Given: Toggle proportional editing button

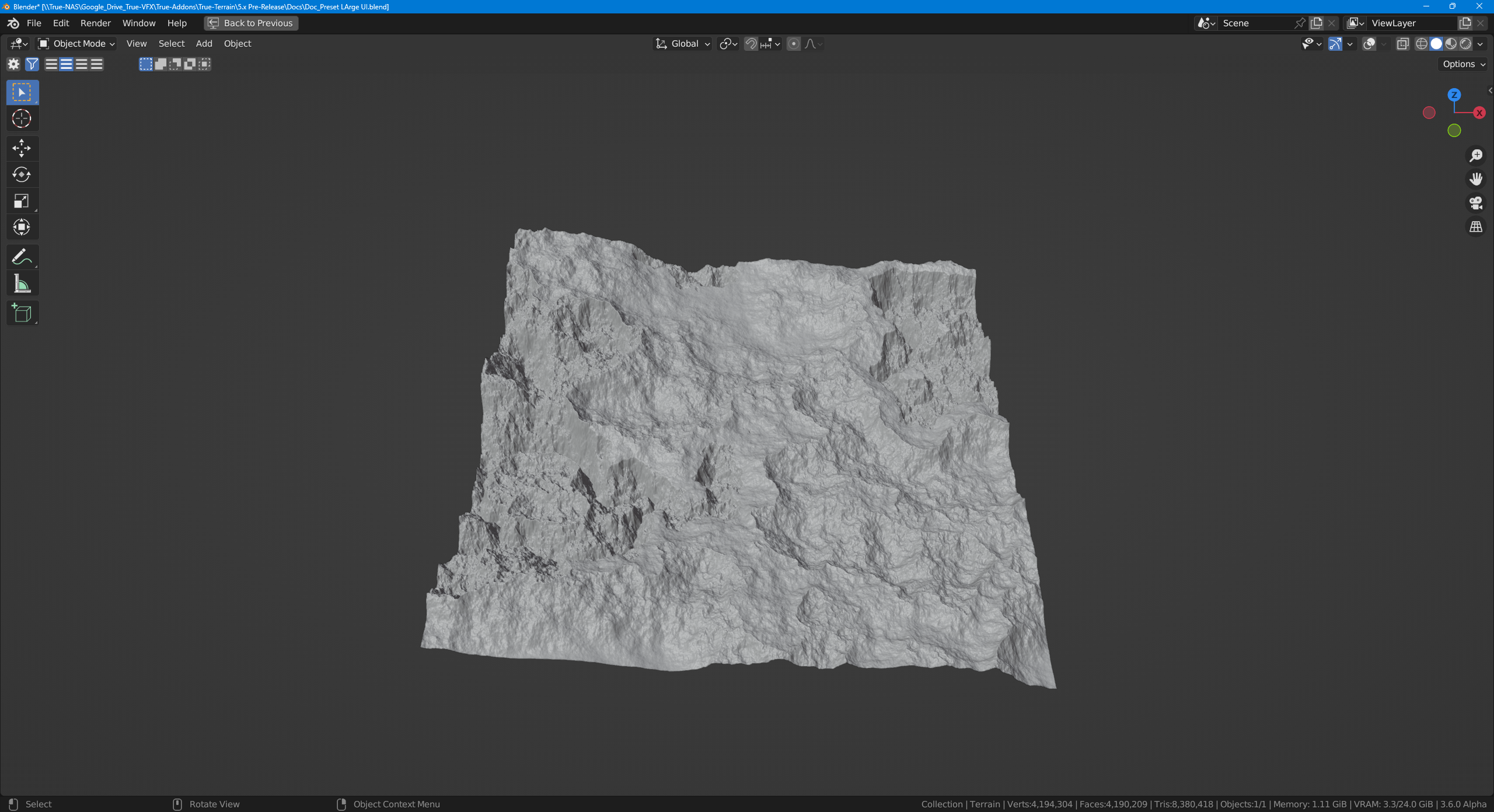Looking at the screenshot, I should point(794,44).
